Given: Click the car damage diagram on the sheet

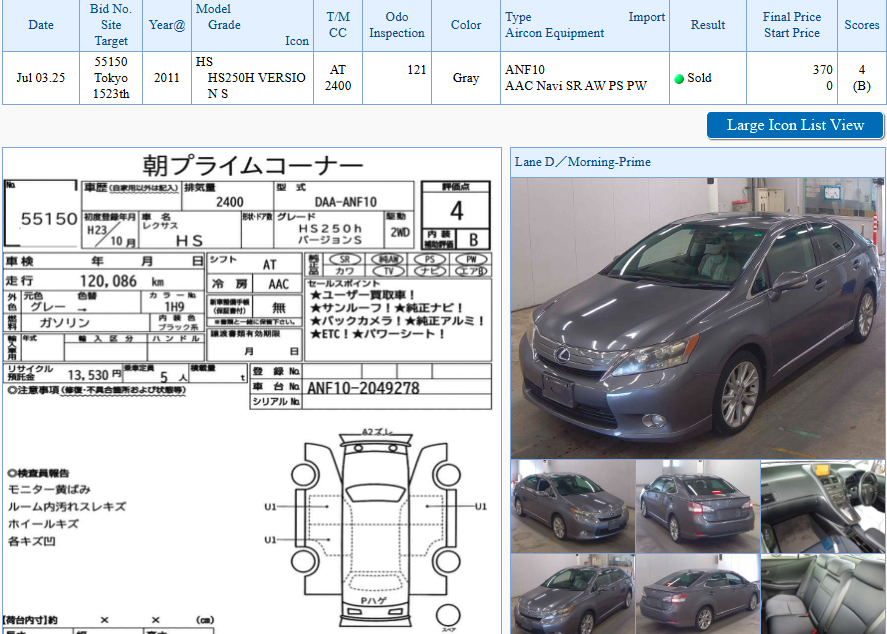Looking at the screenshot, I should (x=375, y=529).
